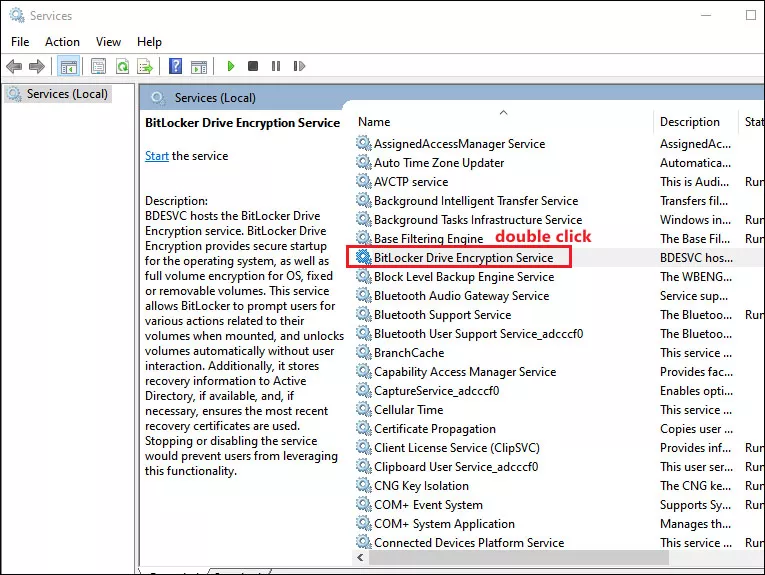This screenshot has height=575, width=765.
Task: Select Client License Service (ClipSVC) name
Action: [457, 448]
